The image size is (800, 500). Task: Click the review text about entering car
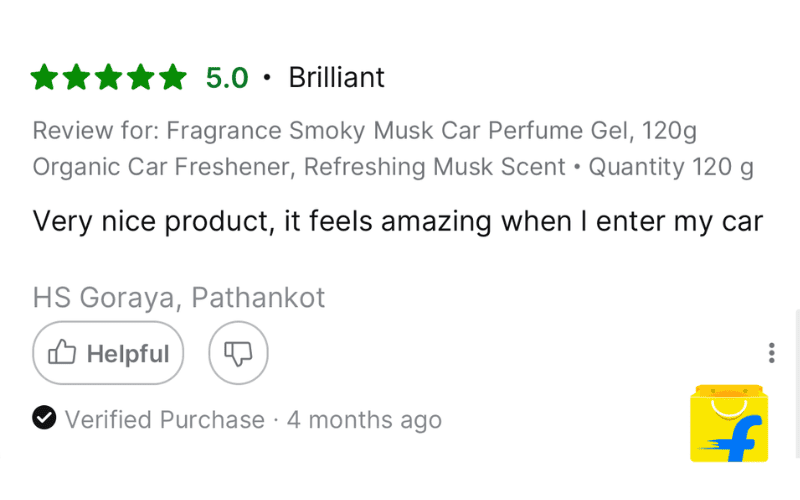[397, 220]
